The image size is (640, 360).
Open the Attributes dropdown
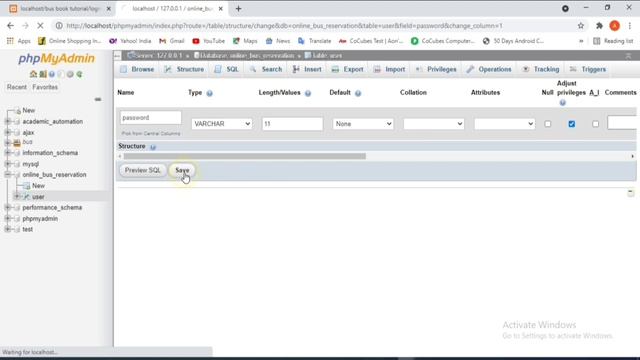coord(504,124)
